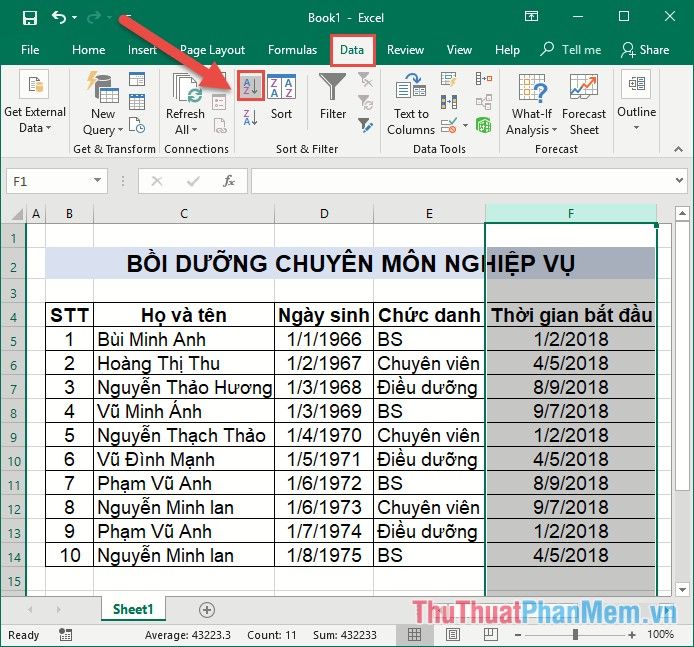Select the row 5 header
This screenshot has height=647, width=694.
point(14,341)
